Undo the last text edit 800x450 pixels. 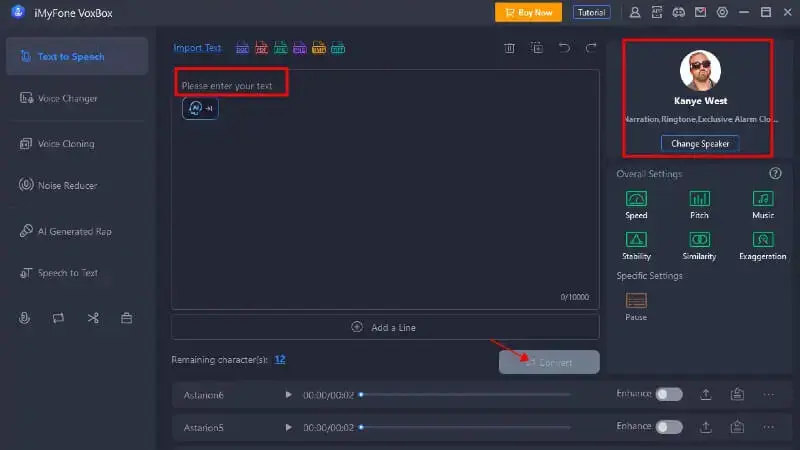point(564,48)
